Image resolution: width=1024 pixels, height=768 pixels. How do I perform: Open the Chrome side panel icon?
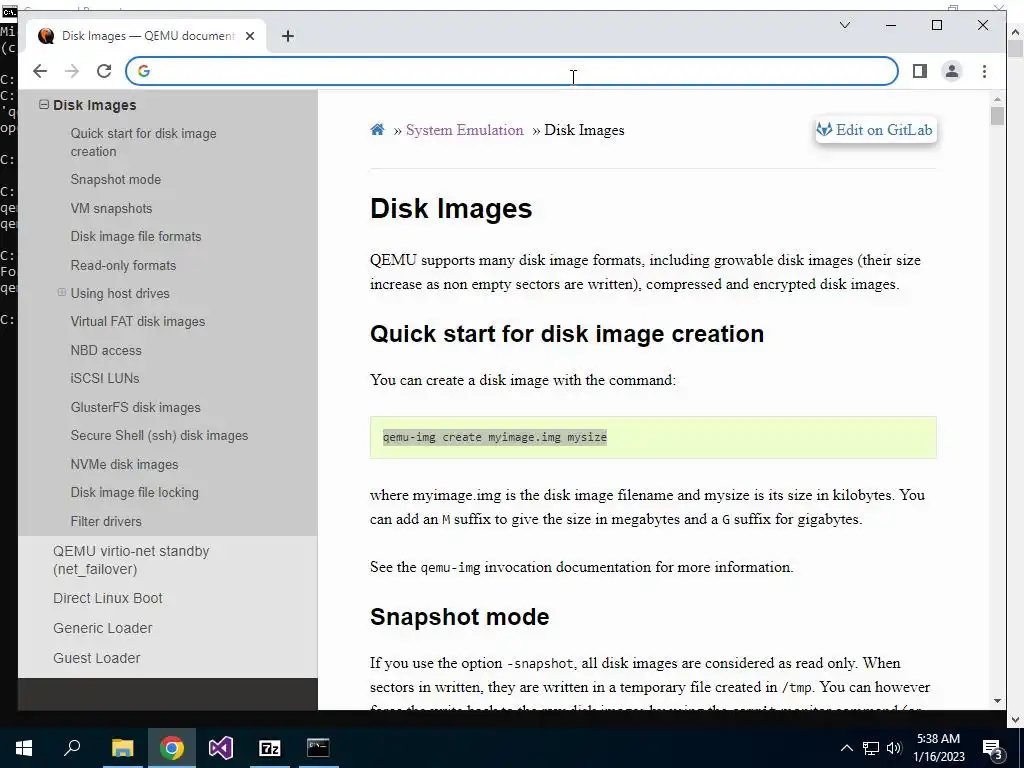click(920, 71)
